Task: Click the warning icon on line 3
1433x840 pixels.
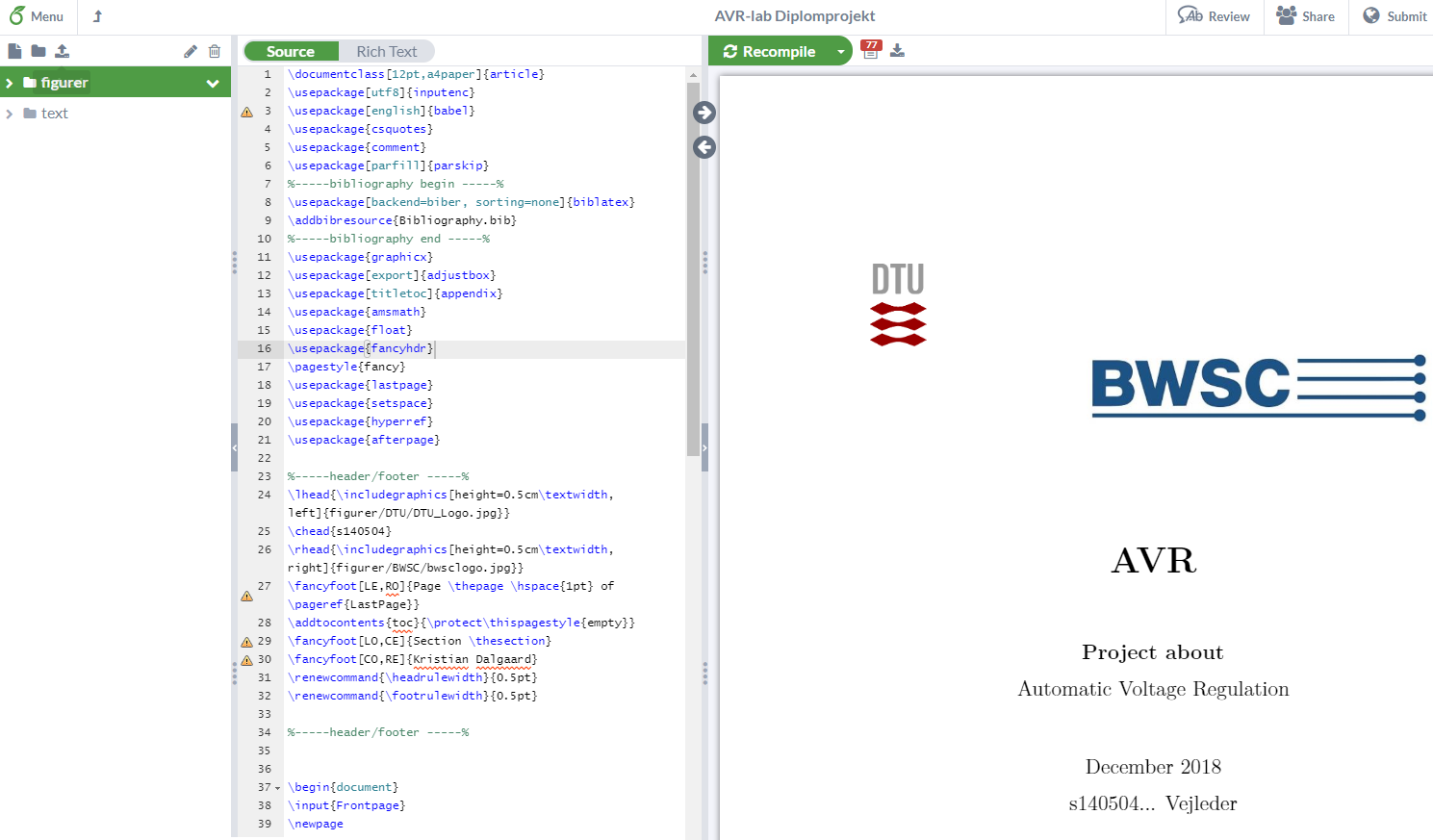Action: (x=246, y=112)
